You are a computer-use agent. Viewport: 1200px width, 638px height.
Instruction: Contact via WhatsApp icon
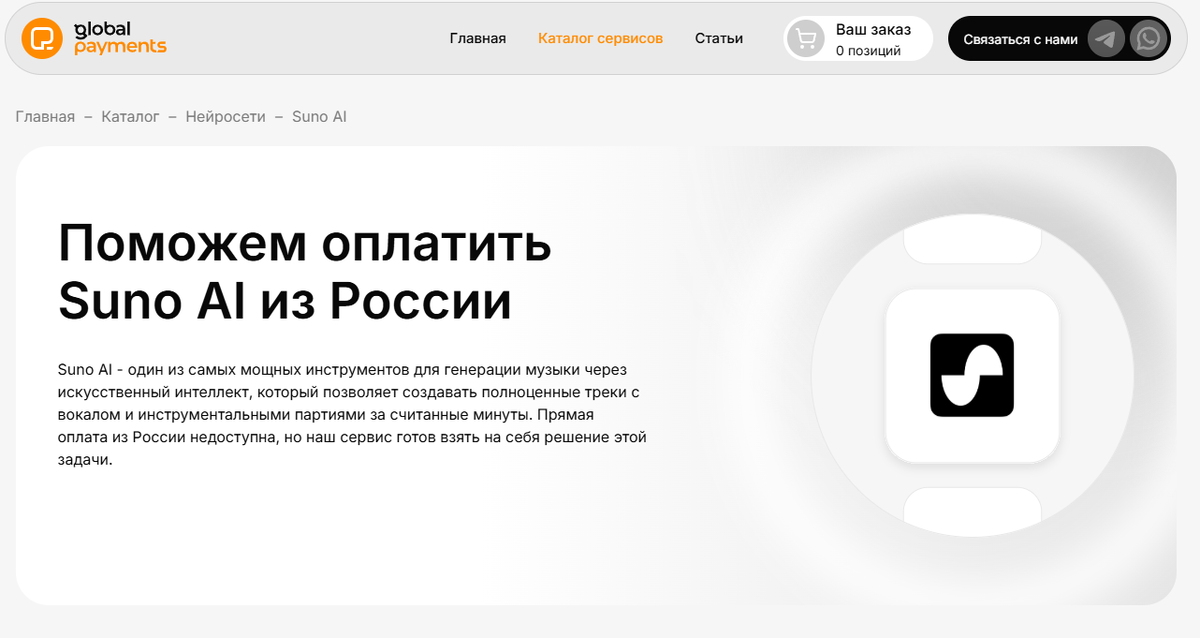click(x=1148, y=39)
